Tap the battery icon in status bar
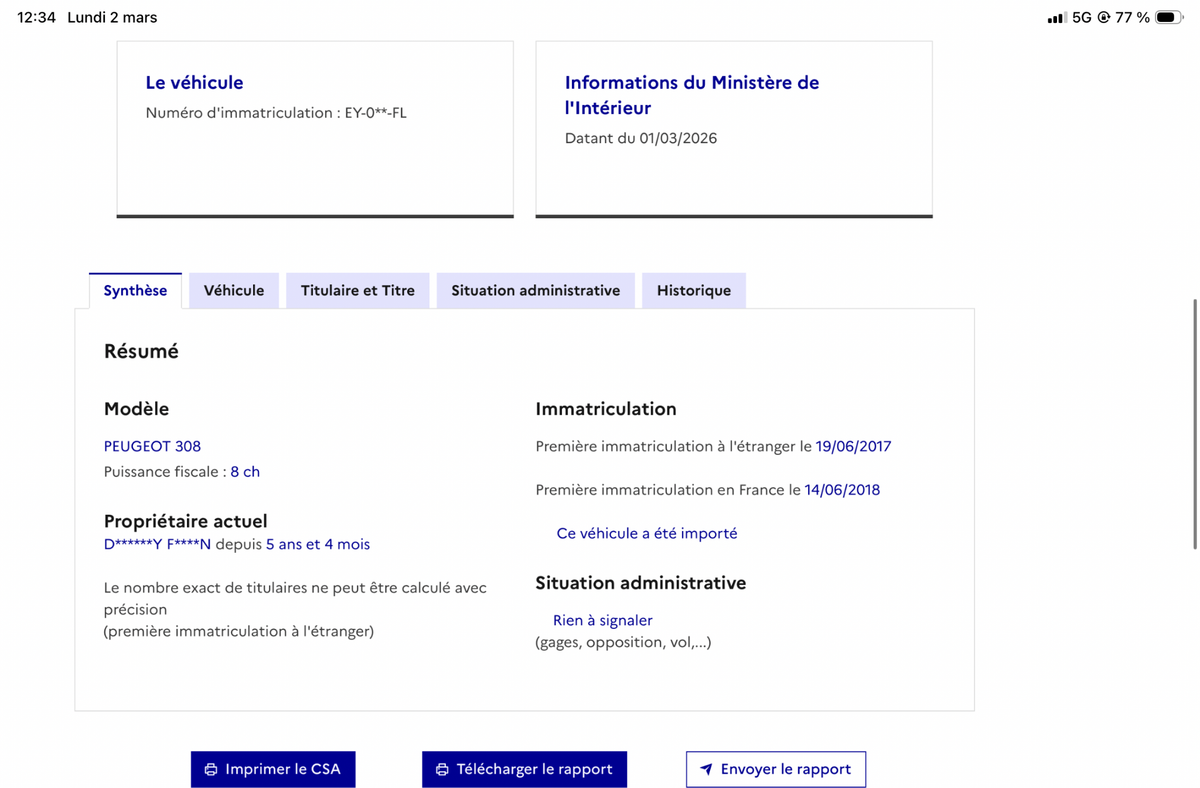The height and width of the screenshot is (788, 1200). point(1169,17)
